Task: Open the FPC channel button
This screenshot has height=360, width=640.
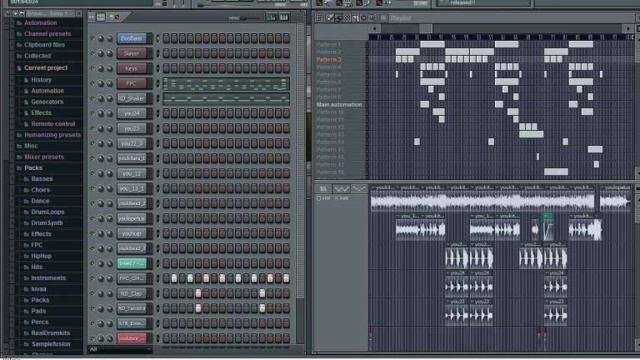Action: (132, 84)
